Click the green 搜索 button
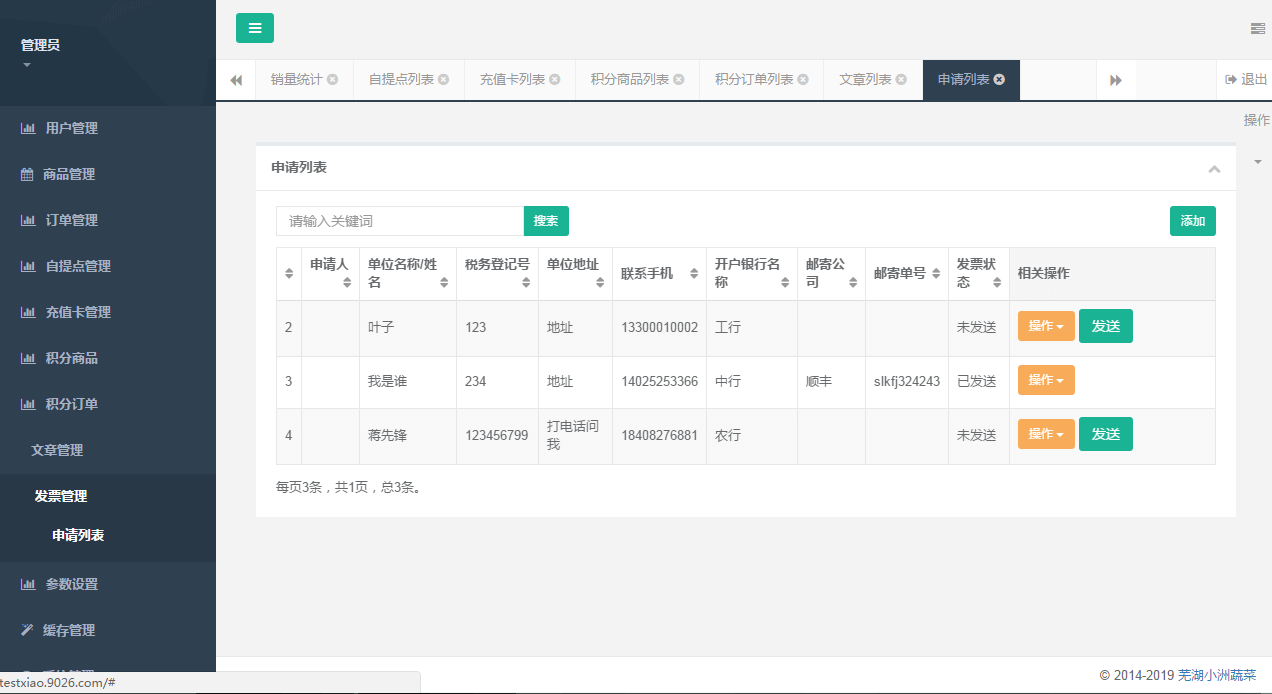This screenshot has width=1272, height=694. click(546, 221)
